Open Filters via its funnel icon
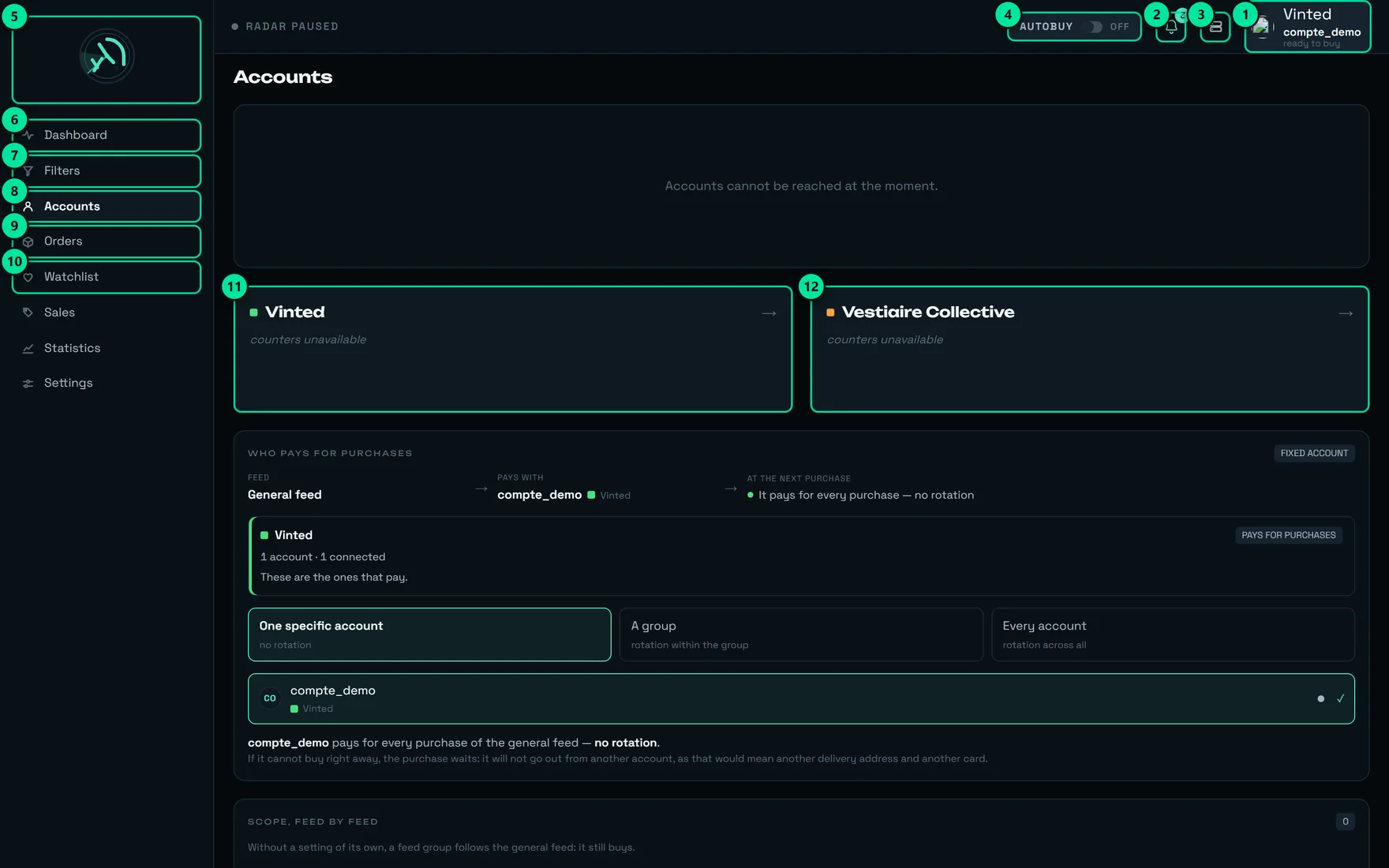This screenshot has height=868, width=1389. (28, 171)
